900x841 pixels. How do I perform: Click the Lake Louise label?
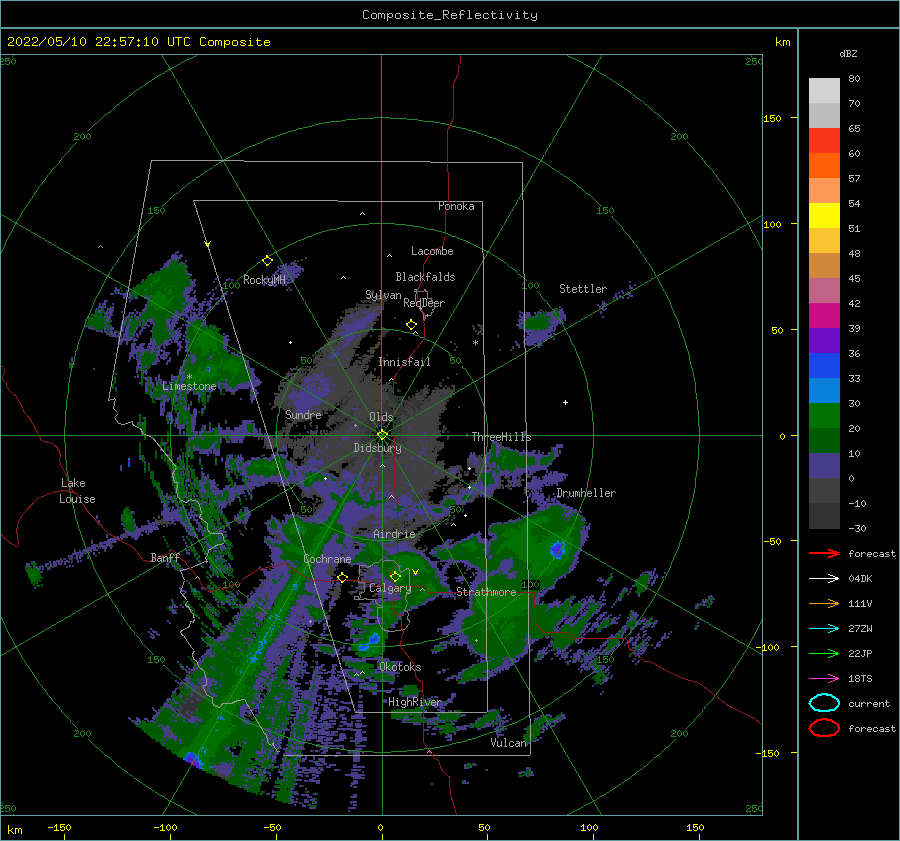[x=77, y=491]
